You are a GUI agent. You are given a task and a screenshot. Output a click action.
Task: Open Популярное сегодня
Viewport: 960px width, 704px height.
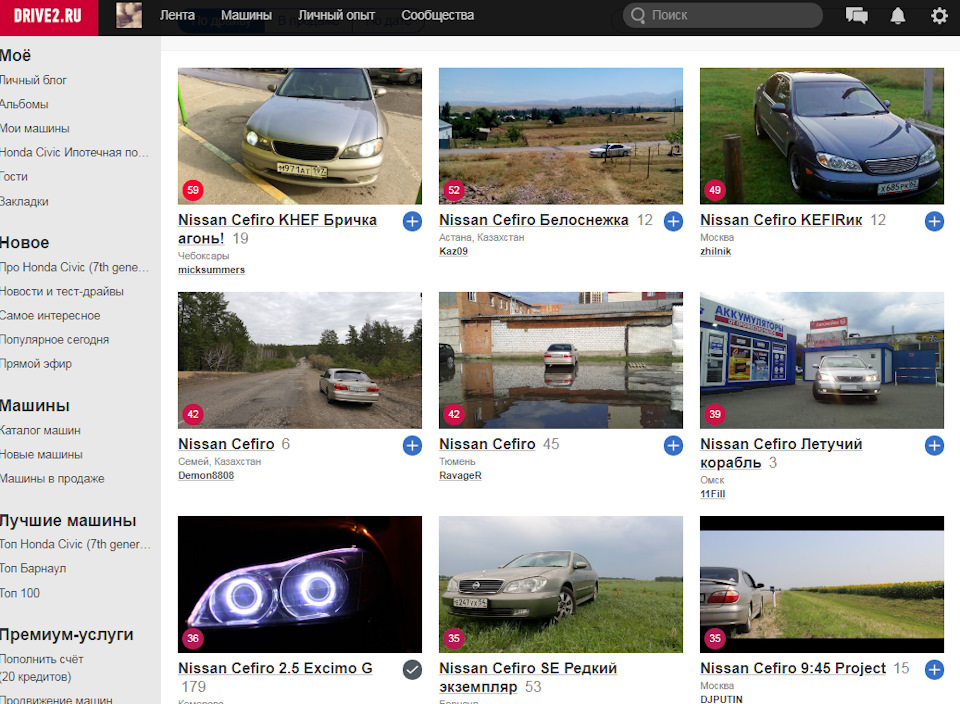(54, 340)
